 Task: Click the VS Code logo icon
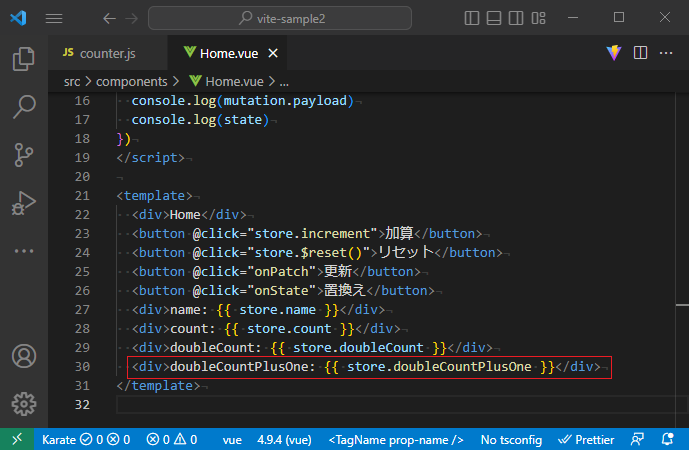[x=18, y=18]
